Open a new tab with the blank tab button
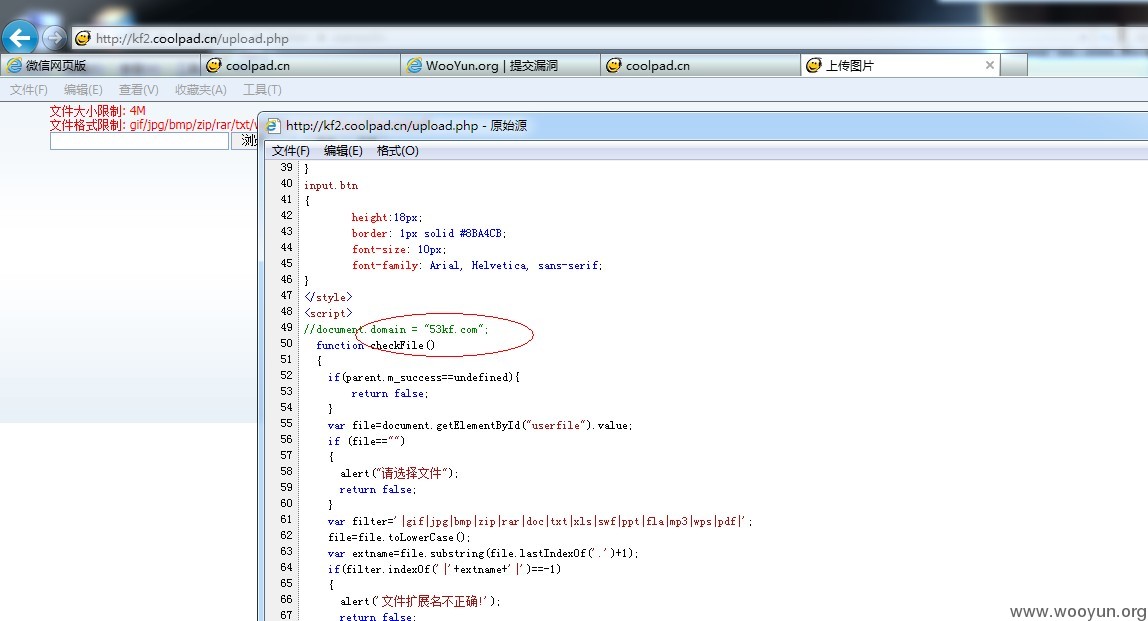The image size is (1148, 621). pyautogui.click(x=1014, y=65)
